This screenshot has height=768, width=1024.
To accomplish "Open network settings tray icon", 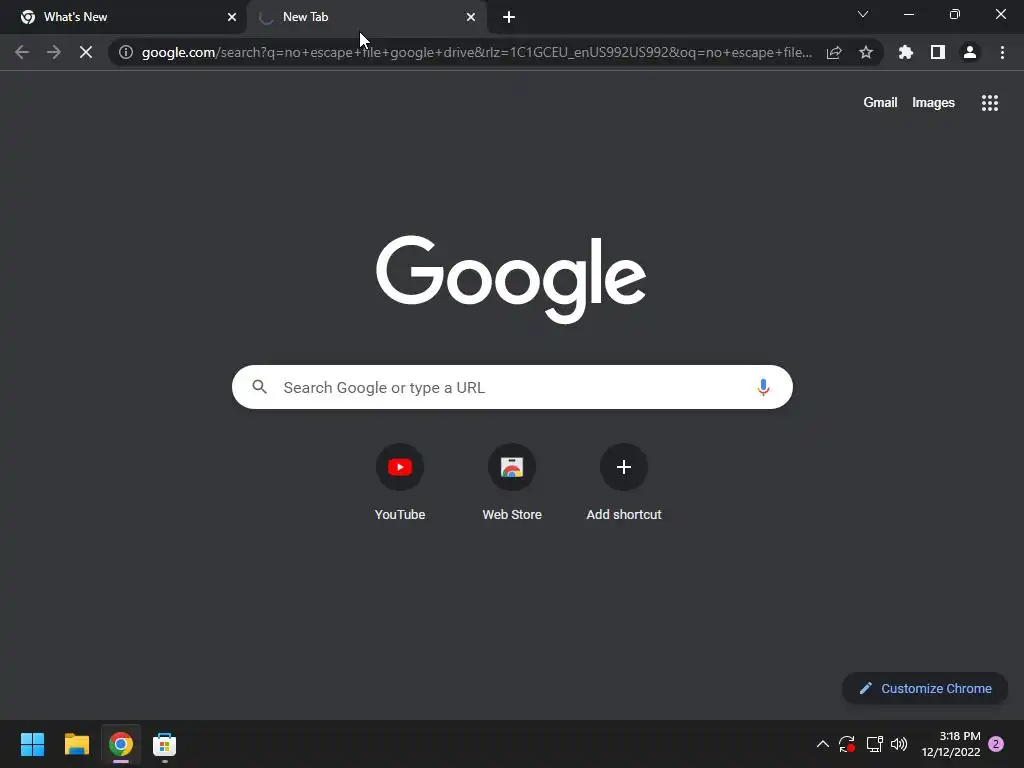I will (874, 744).
